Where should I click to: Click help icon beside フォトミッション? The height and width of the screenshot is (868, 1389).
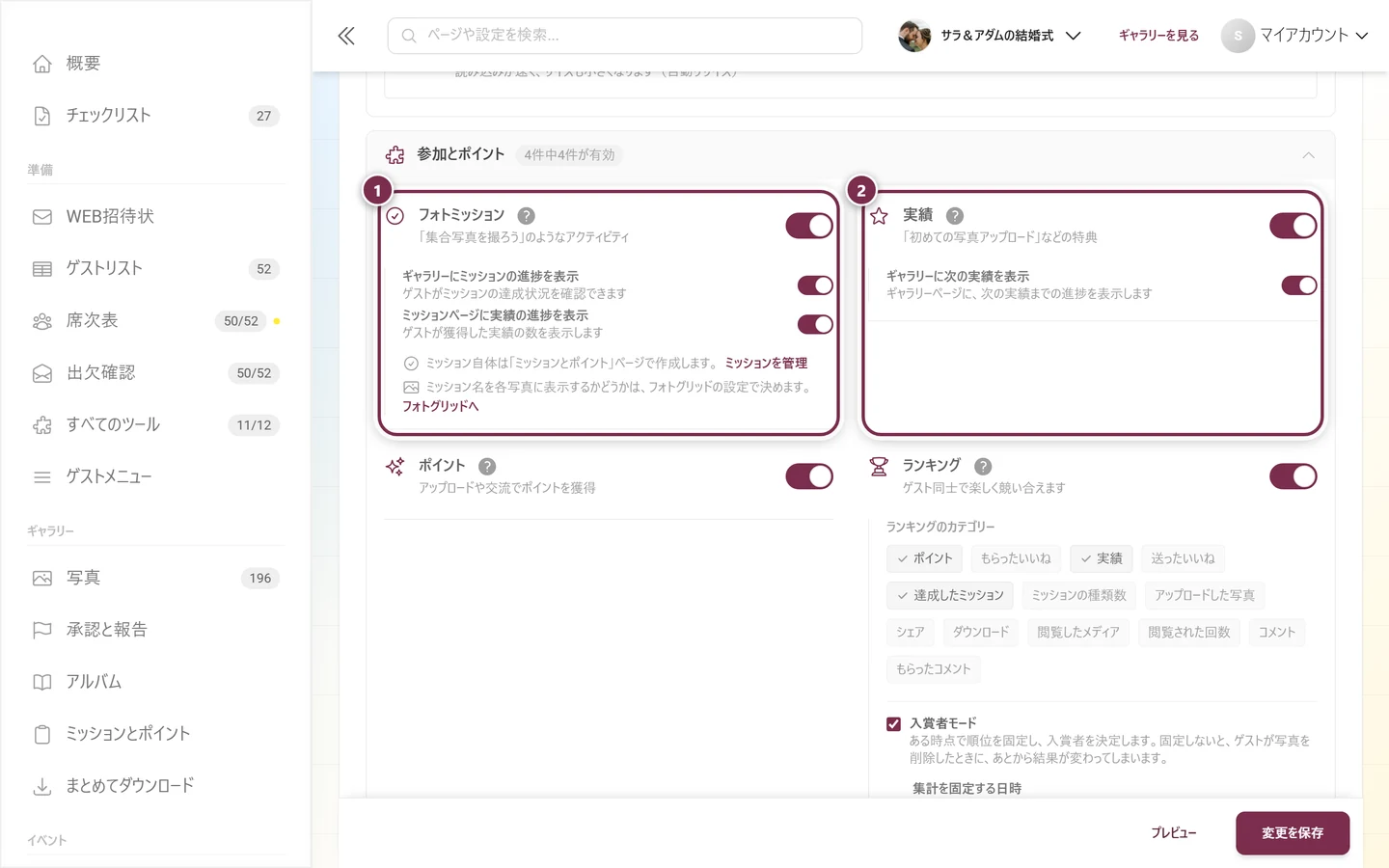(526, 216)
